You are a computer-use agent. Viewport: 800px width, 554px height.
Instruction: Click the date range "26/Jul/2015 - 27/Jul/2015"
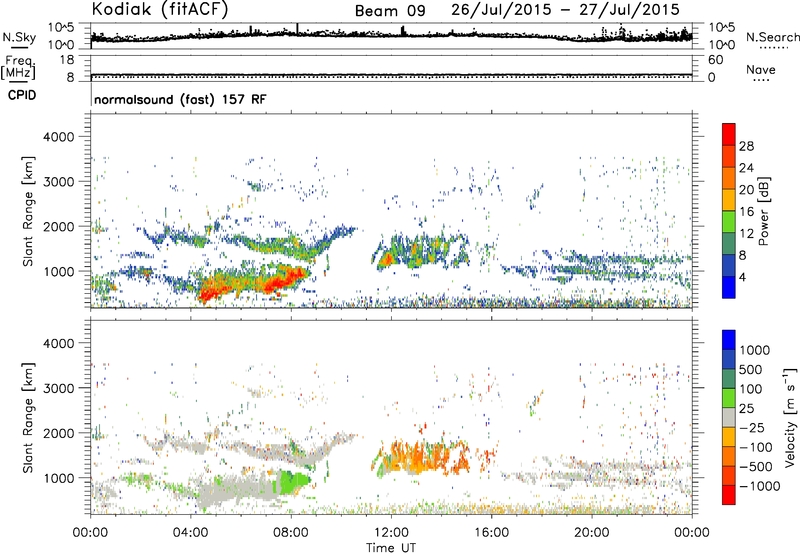[565, 10]
